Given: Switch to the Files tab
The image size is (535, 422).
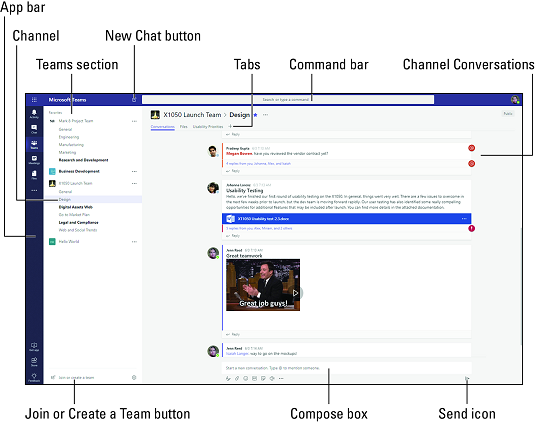Looking at the screenshot, I should point(184,127).
